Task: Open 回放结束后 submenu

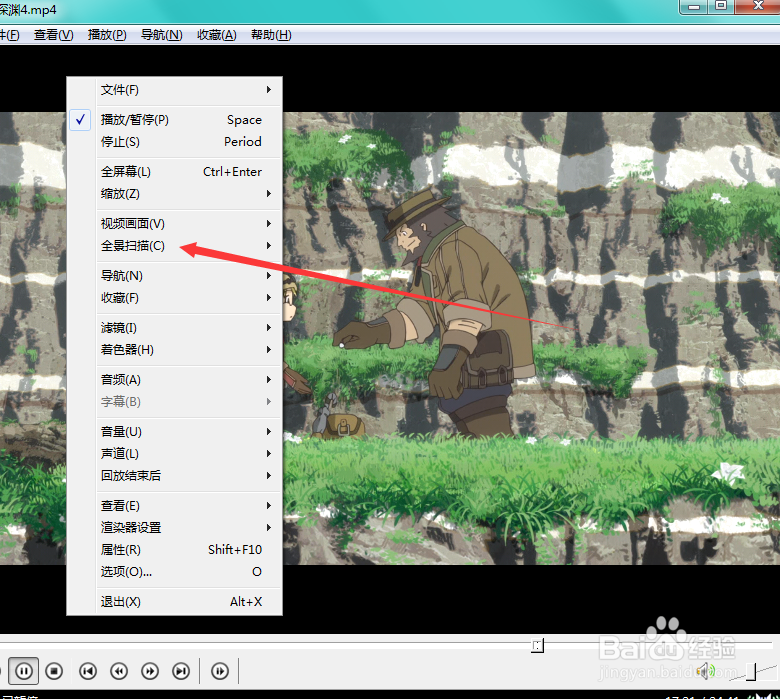Action: [x=175, y=476]
